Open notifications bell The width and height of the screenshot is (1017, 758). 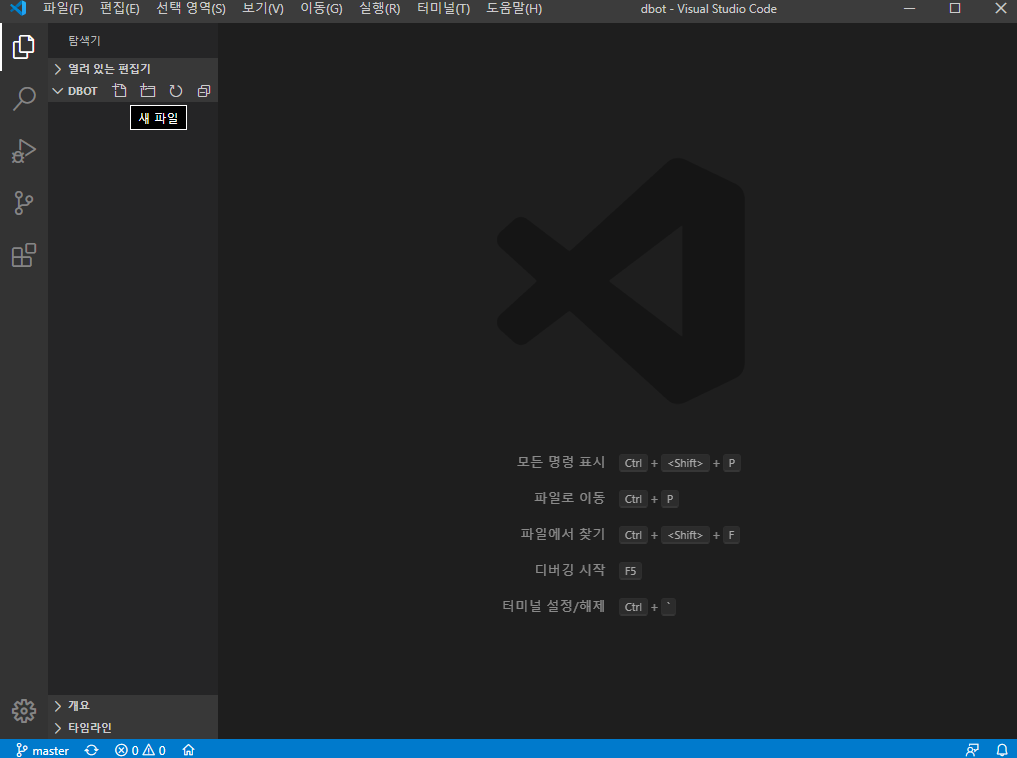coord(1002,750)
